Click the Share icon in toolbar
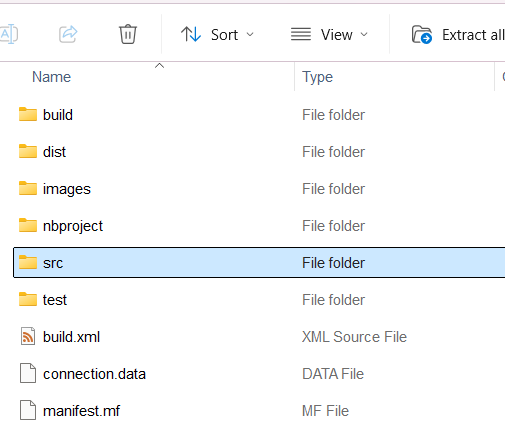 [x=68, y=34]
